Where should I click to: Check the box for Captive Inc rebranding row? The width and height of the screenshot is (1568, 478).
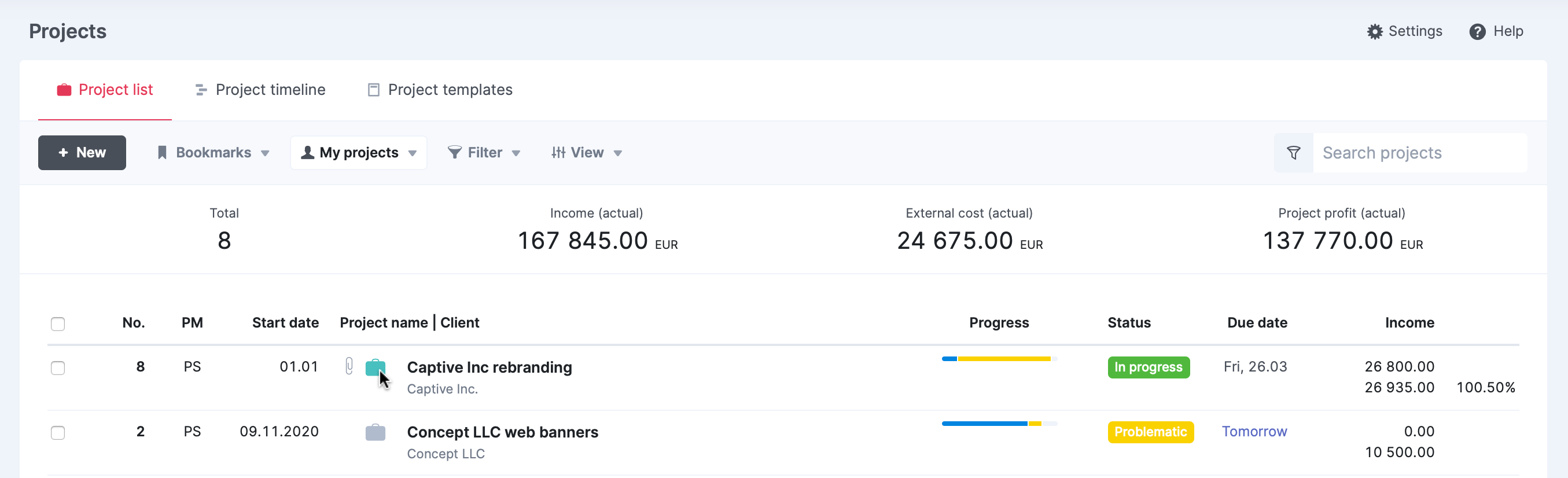pyautogui.click(x=58, y=368)
